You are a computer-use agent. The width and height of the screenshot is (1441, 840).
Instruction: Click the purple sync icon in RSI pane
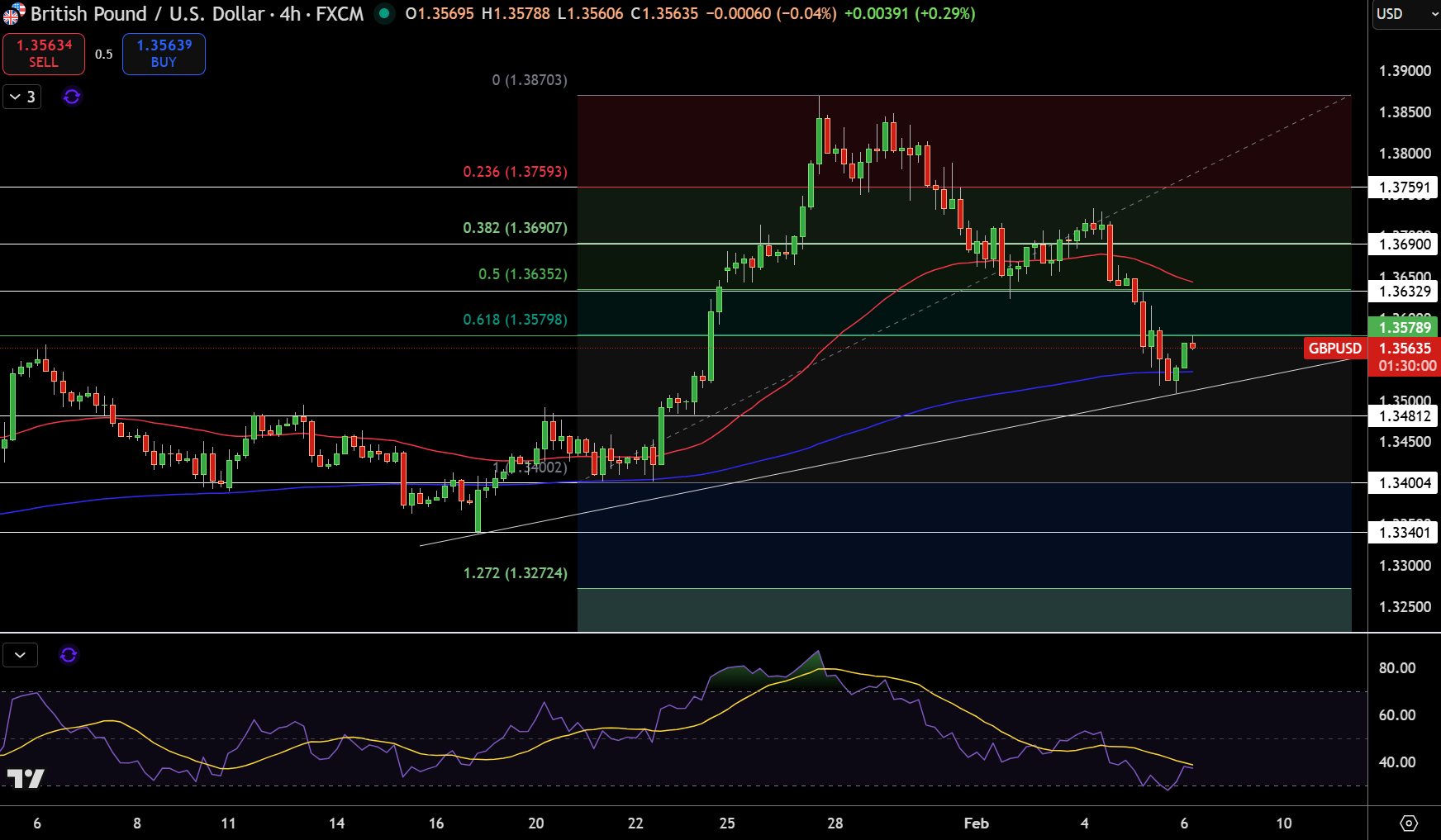point(69,655)
